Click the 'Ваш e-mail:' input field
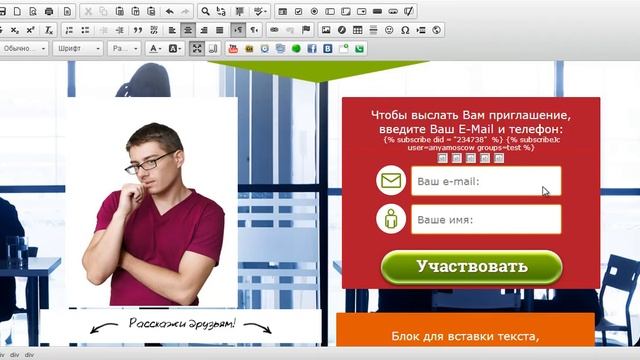This screenshot has height=360, width=640. [486, 181]
